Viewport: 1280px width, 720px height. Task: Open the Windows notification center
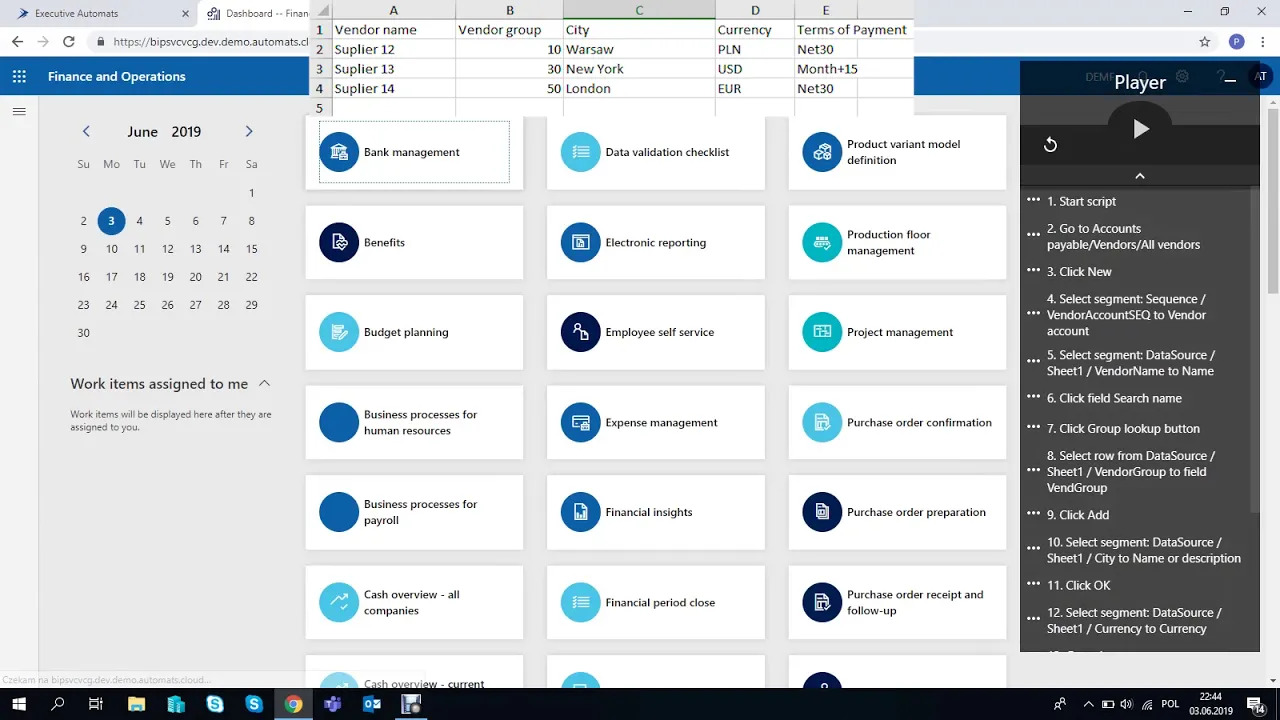point(1255,704)
